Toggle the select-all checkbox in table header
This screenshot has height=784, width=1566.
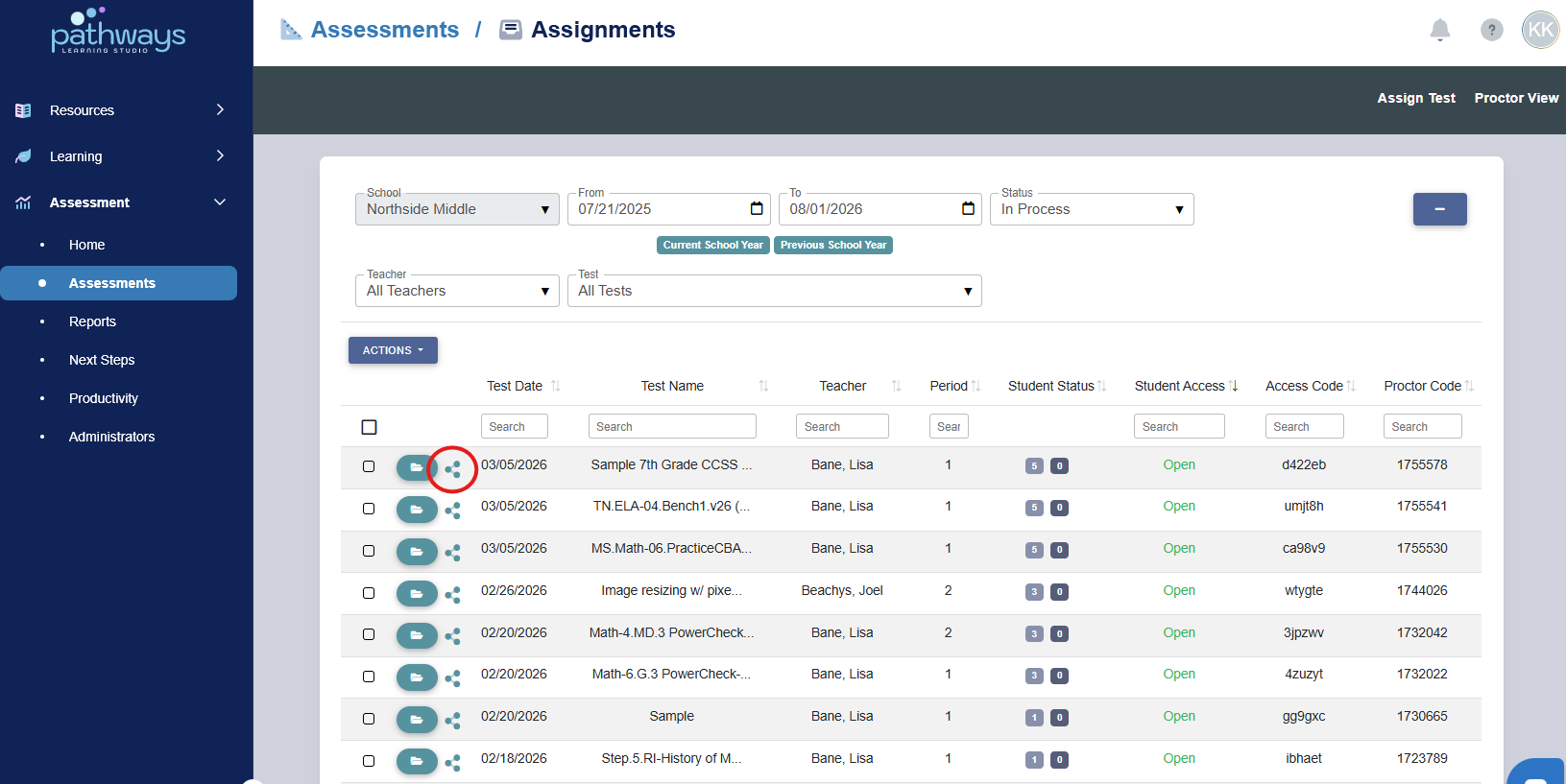[x=369, y=427]
